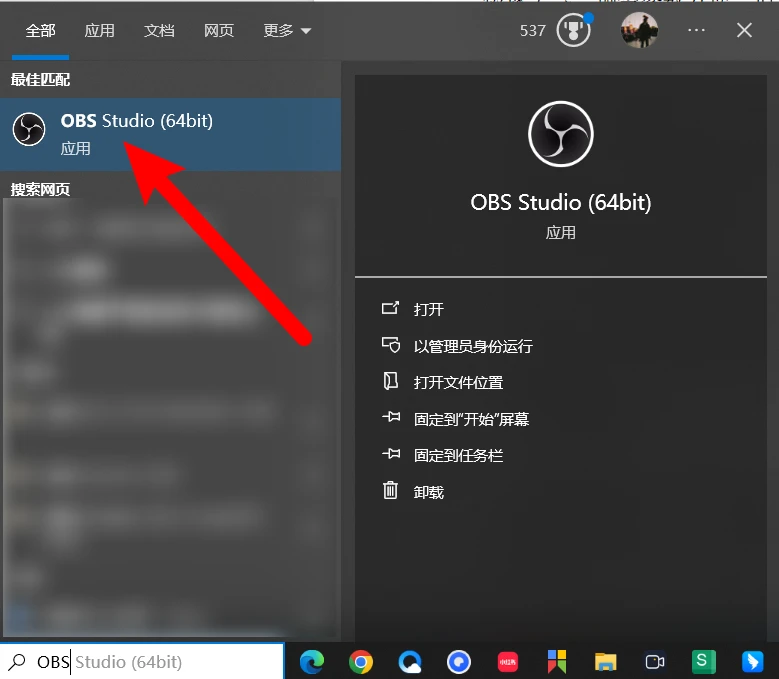The height and width of the screenshot is (679, 779).
Task: Click the search box containing OBS
Action: pos(142,661)
